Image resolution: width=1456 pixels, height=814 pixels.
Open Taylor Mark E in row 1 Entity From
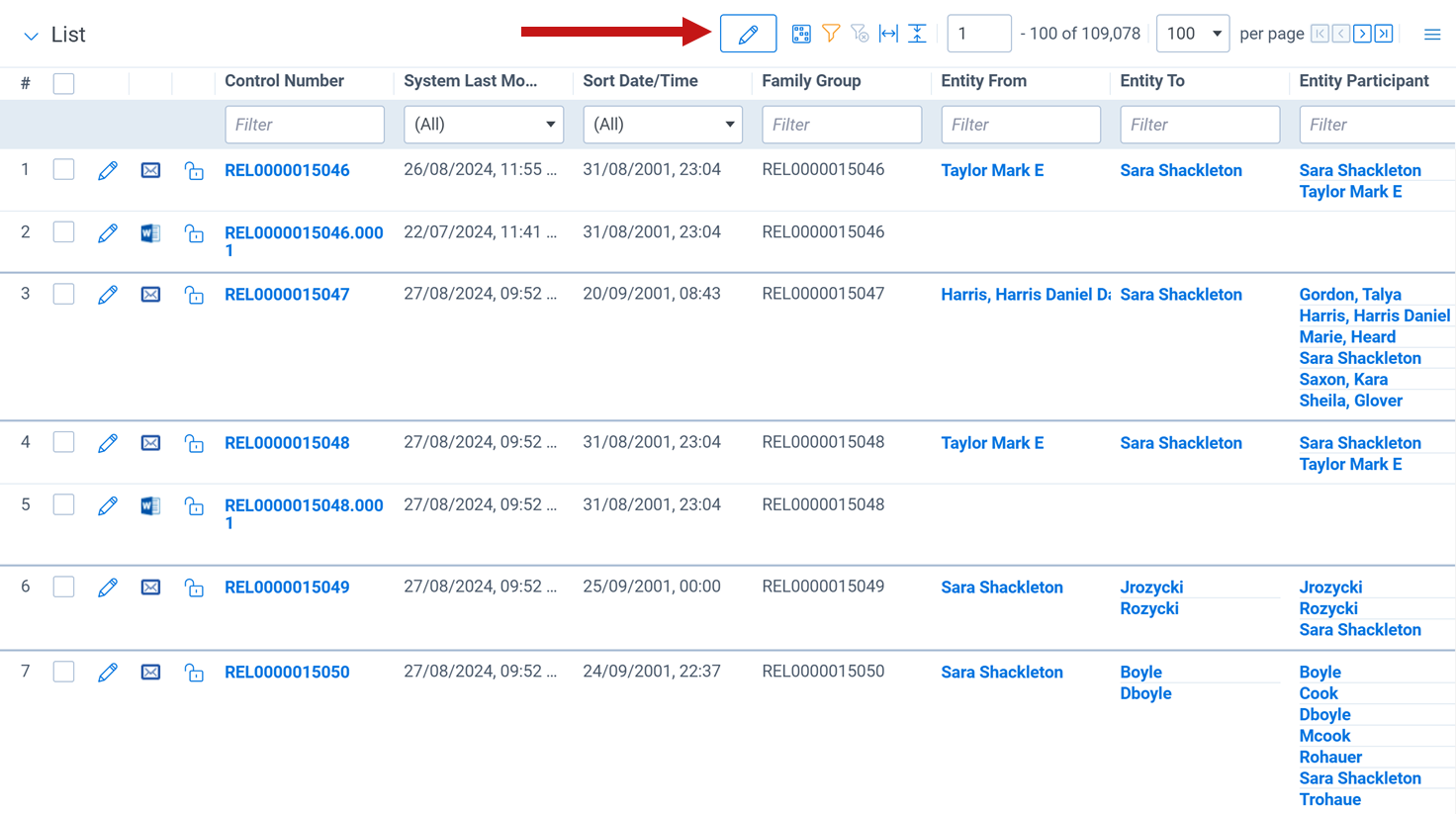992,170
